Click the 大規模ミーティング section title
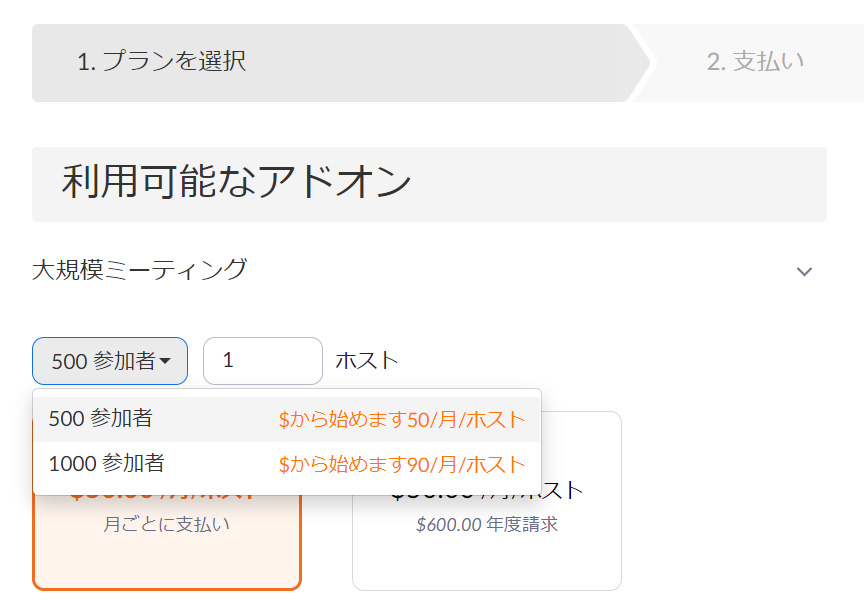864x607 pixels. pyautogui.click(x=139, y=269)
